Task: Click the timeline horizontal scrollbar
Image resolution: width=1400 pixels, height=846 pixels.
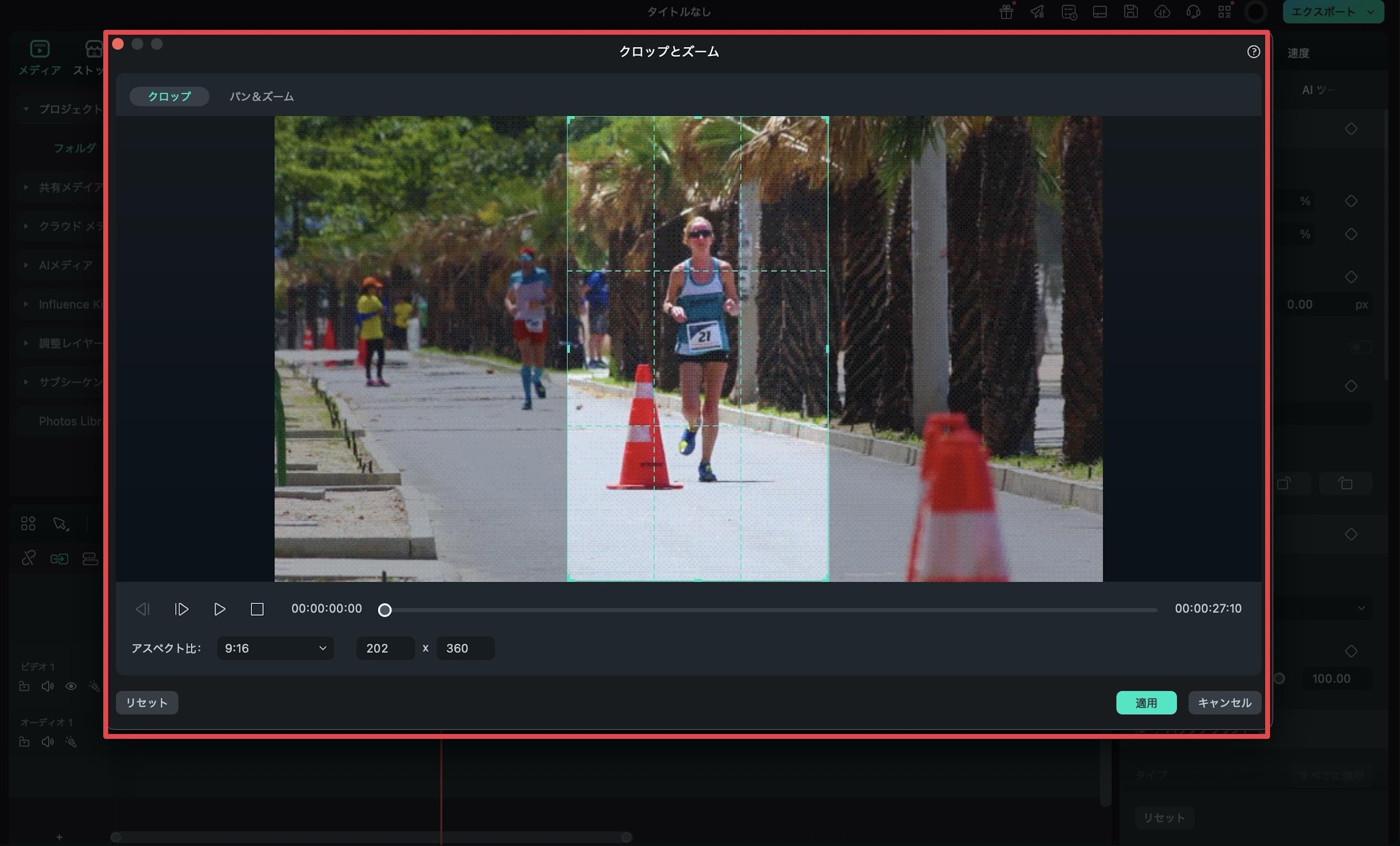Action: (x=371, y=837)
